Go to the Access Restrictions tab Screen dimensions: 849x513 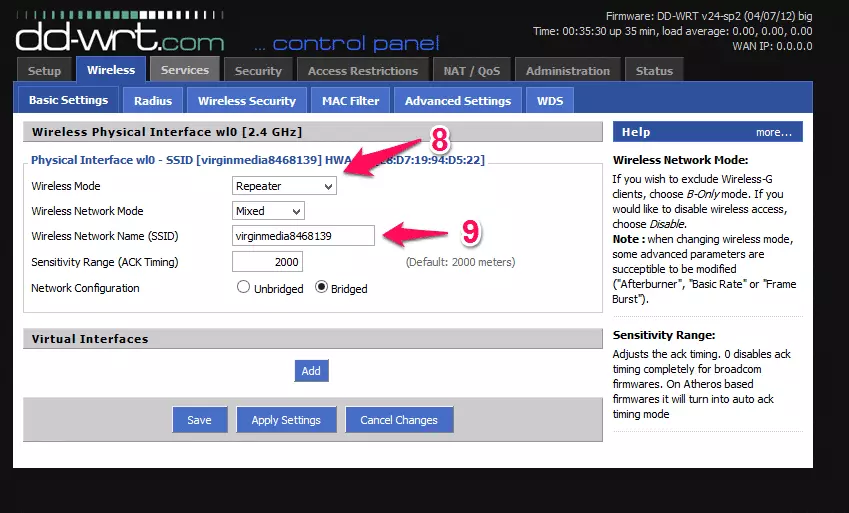coord(363,71)
